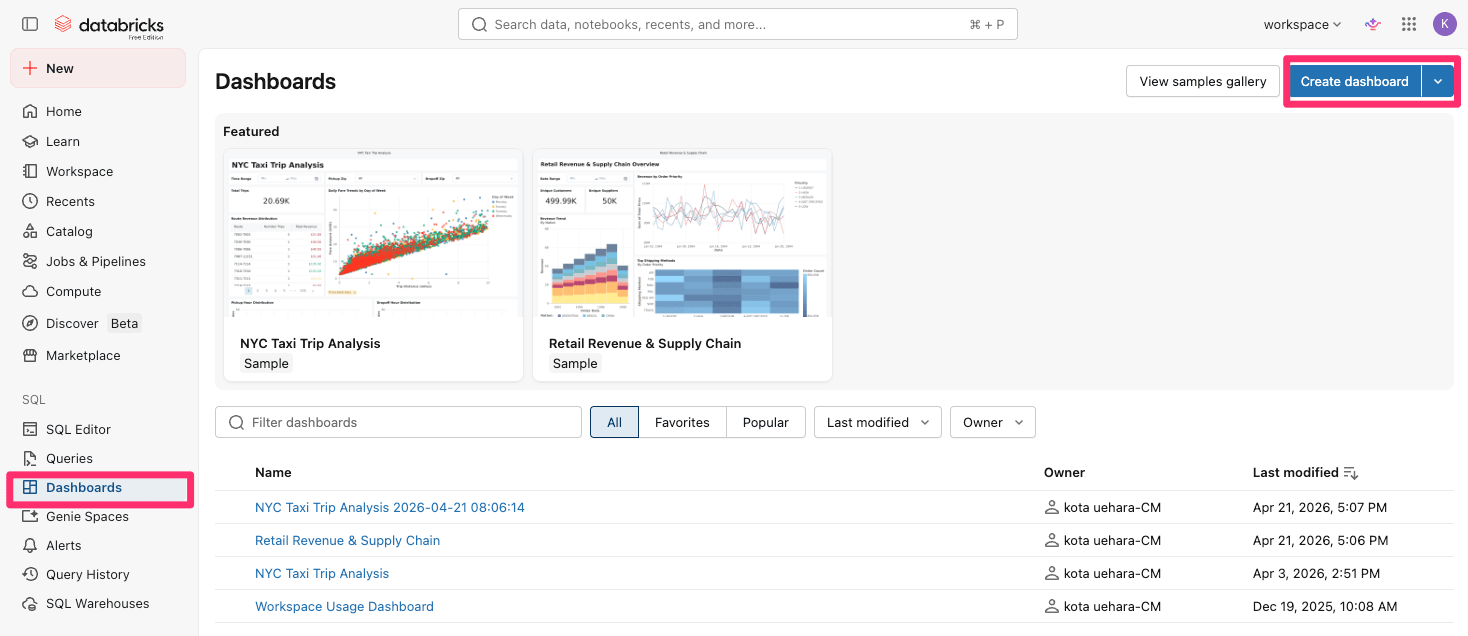The image size is (1468, 636).
Task: Click the Home house icon
Action: (x=30, y=111)
